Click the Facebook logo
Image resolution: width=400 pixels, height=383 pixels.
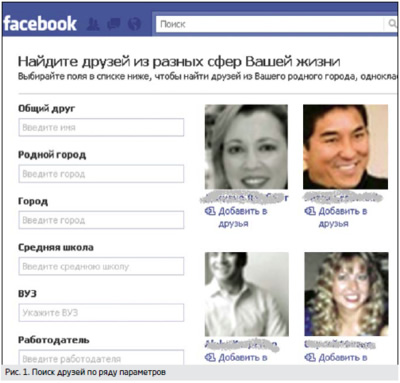coord(40,24)
